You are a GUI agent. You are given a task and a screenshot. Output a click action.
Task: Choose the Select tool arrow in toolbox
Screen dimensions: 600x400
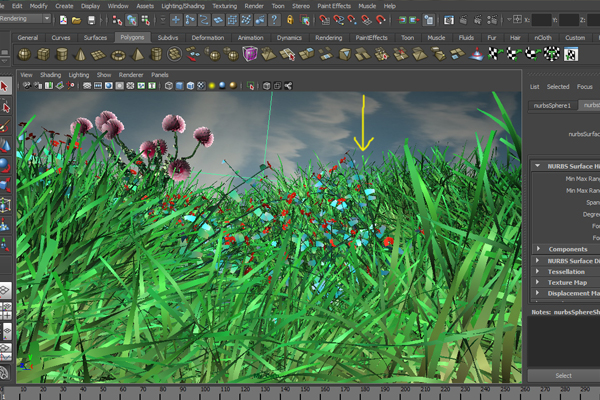pyautogui.click(x=5, y=87)
